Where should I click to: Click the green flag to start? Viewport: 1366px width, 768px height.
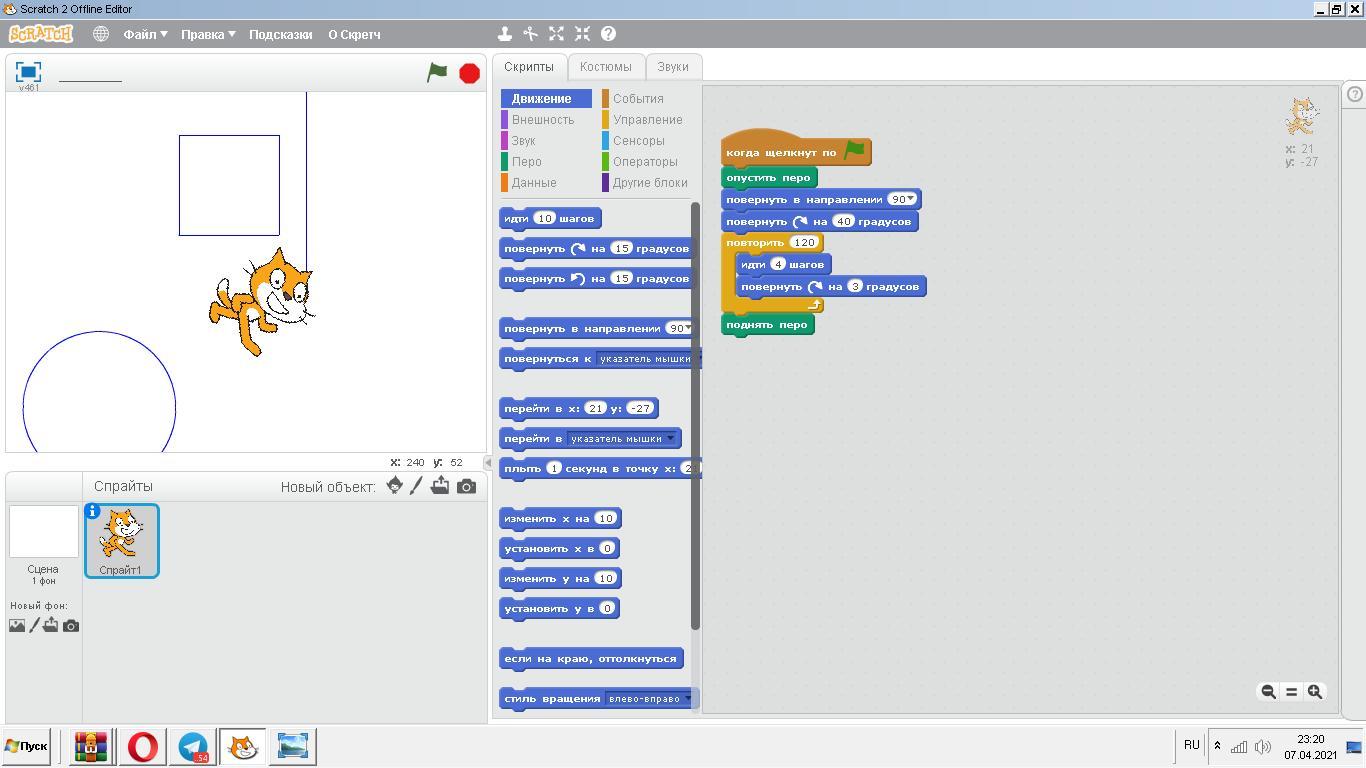(437, 72)
